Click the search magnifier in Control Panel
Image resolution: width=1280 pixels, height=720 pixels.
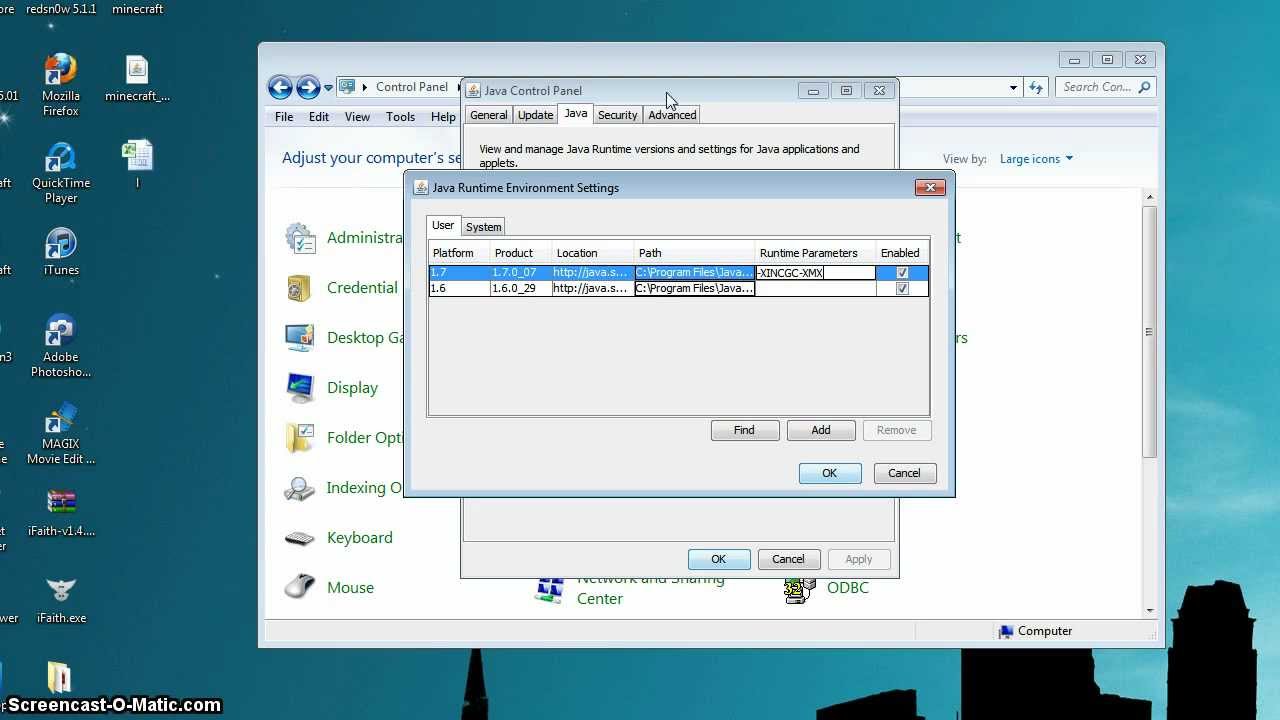pyautogui.click(x=1145, y=87)
